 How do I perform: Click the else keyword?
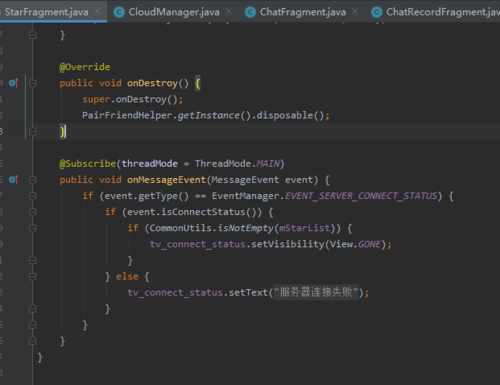(x=127, y=277)
